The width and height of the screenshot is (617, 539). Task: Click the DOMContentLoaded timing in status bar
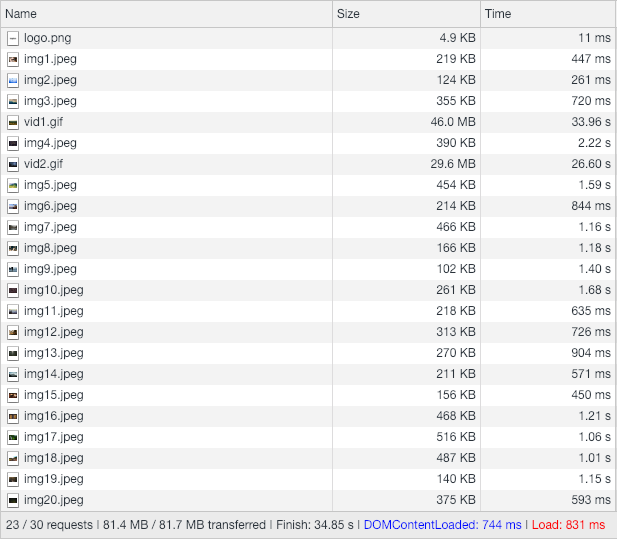pos(442,525)
